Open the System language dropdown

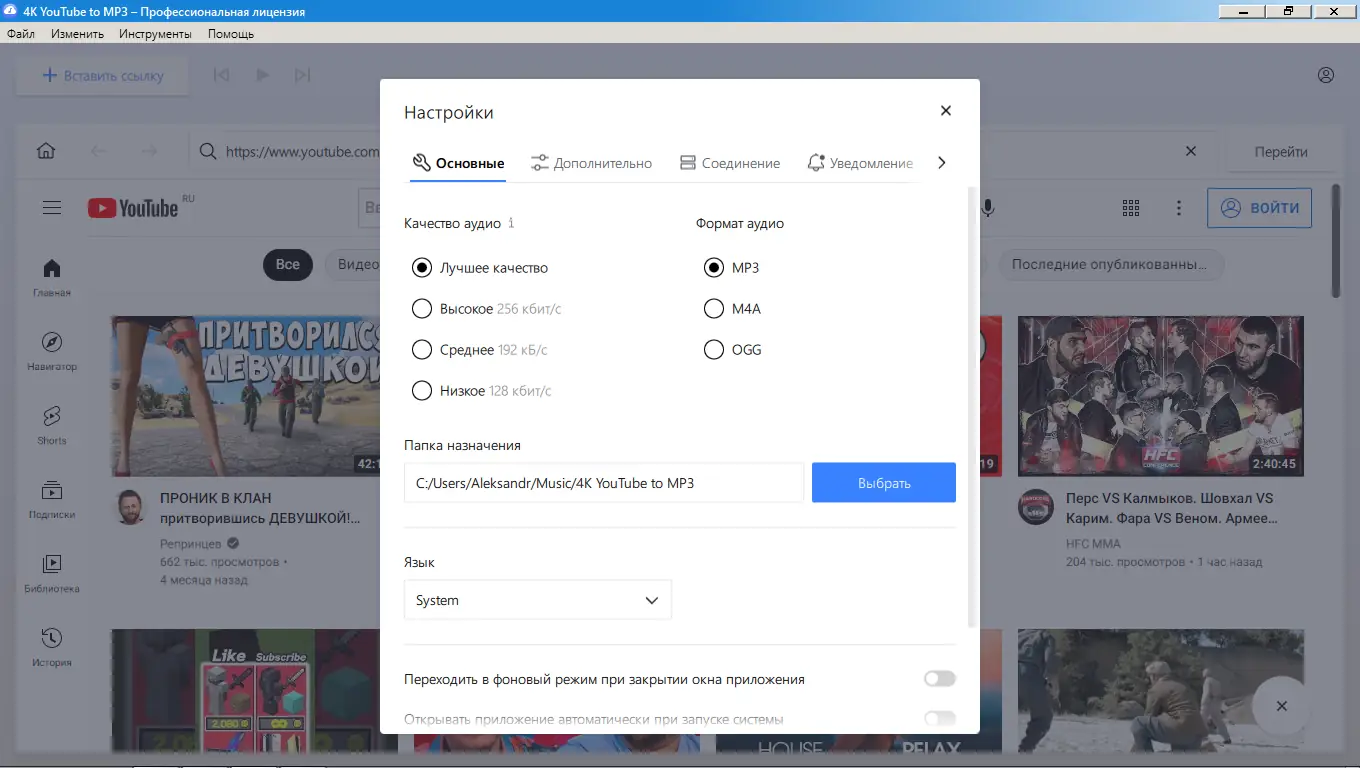pyautogui.click(x=537, y=600)
